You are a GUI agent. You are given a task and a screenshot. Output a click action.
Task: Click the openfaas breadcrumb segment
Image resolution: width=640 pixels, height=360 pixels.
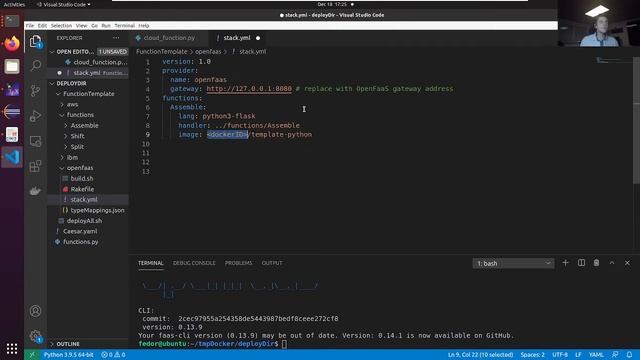click(x=208, y=51)
